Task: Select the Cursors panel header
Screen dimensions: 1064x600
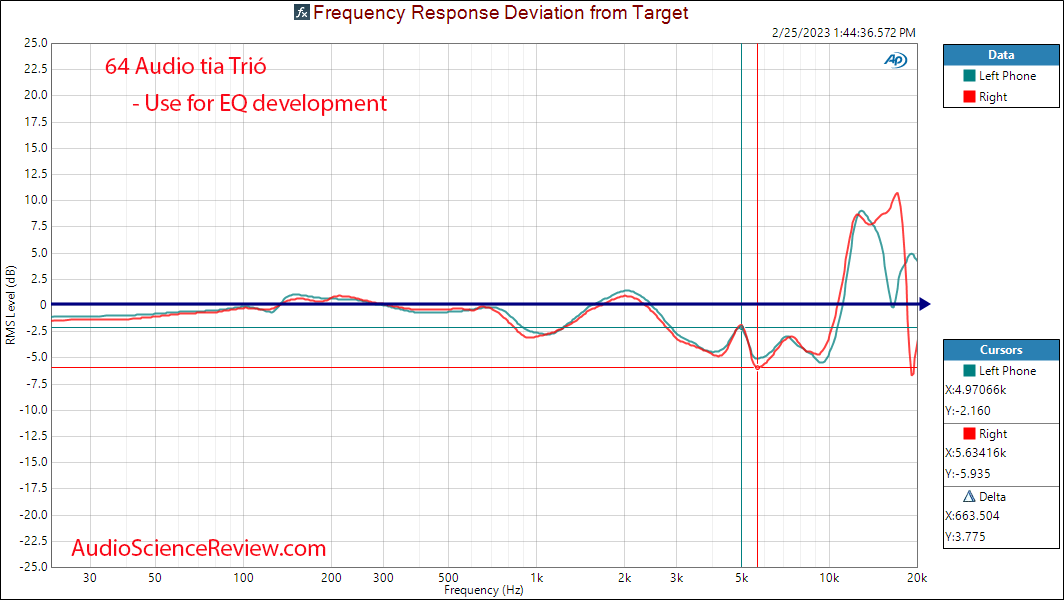Action: click(x=1001, y=350)
